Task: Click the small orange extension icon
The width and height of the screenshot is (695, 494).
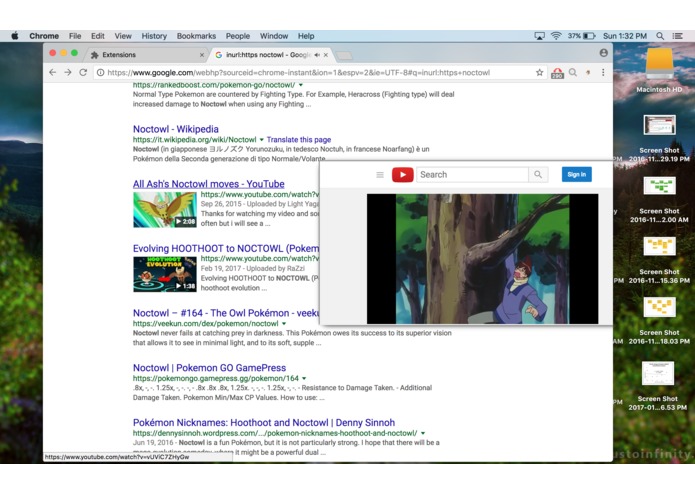Action: (588, 73)
